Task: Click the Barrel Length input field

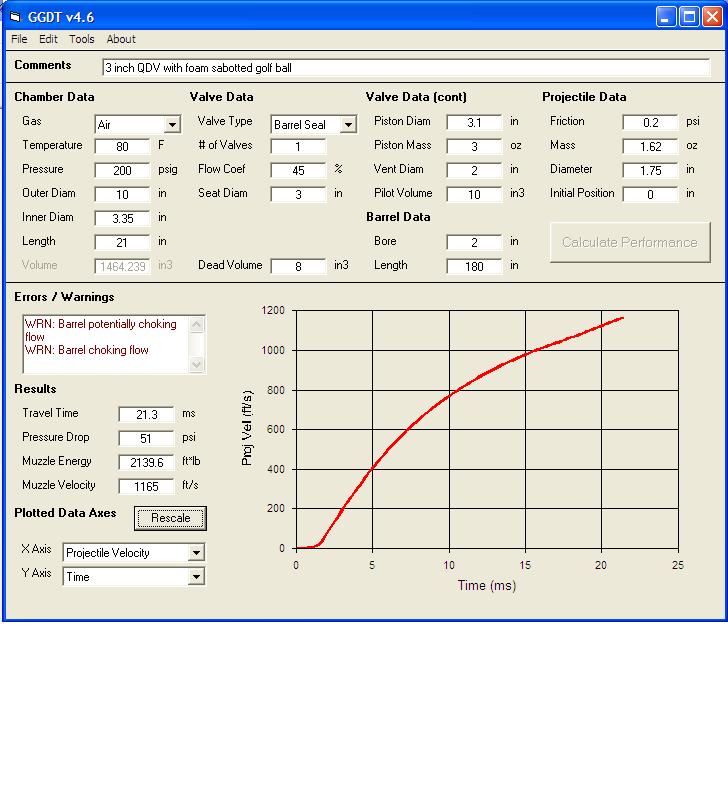Action: (474, 266)
